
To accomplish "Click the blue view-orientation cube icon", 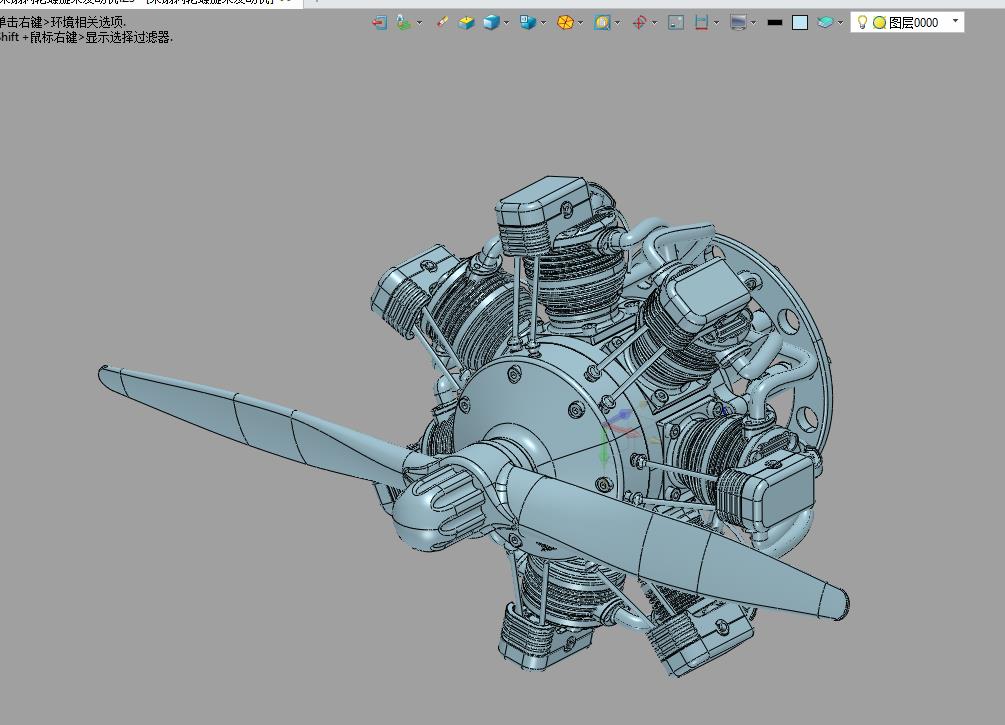I will 527,23.
